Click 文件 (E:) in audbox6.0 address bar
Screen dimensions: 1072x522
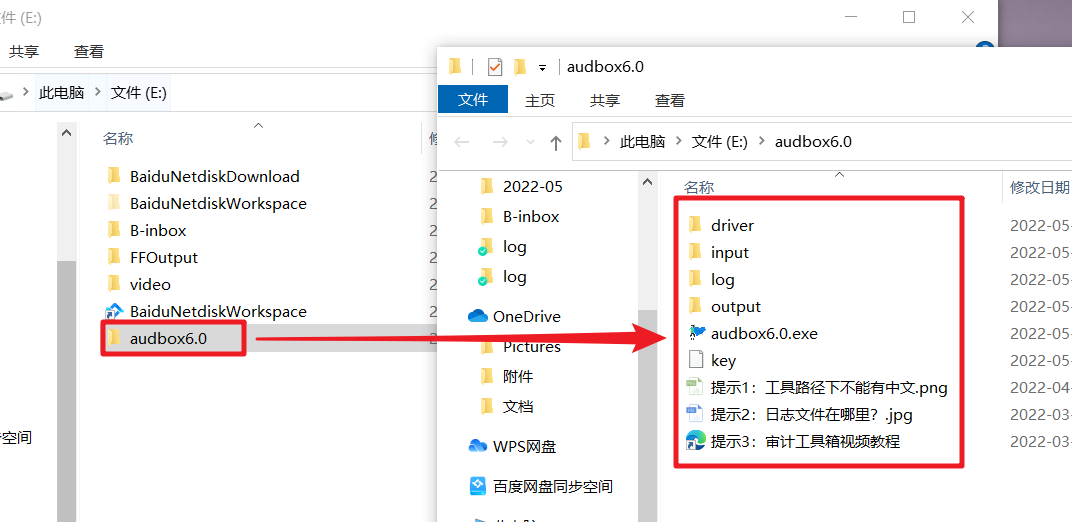point(720,141)
